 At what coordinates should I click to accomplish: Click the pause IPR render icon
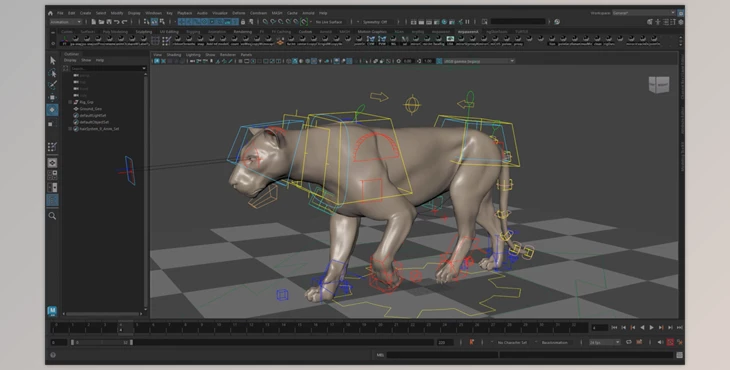(x=467, y=22)
